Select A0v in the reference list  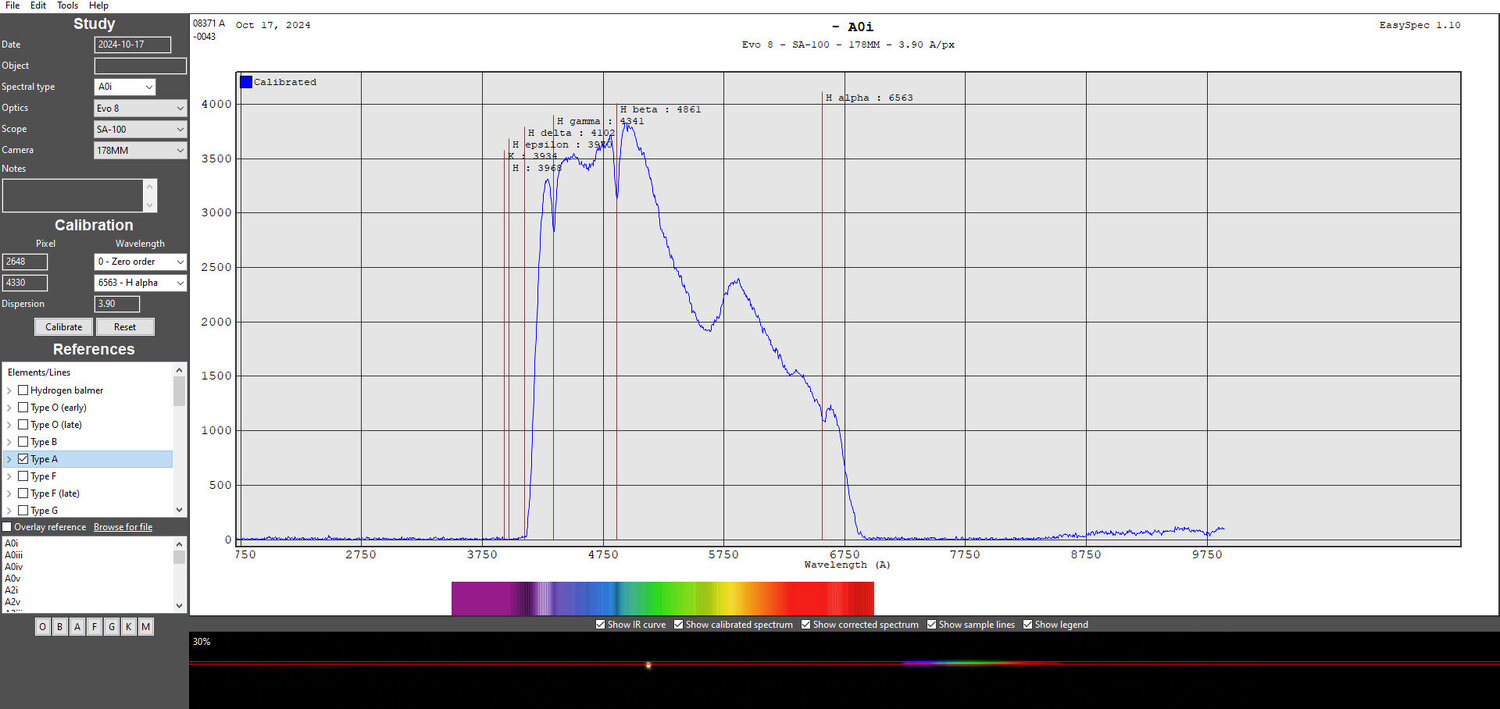[x=12, y=579]
